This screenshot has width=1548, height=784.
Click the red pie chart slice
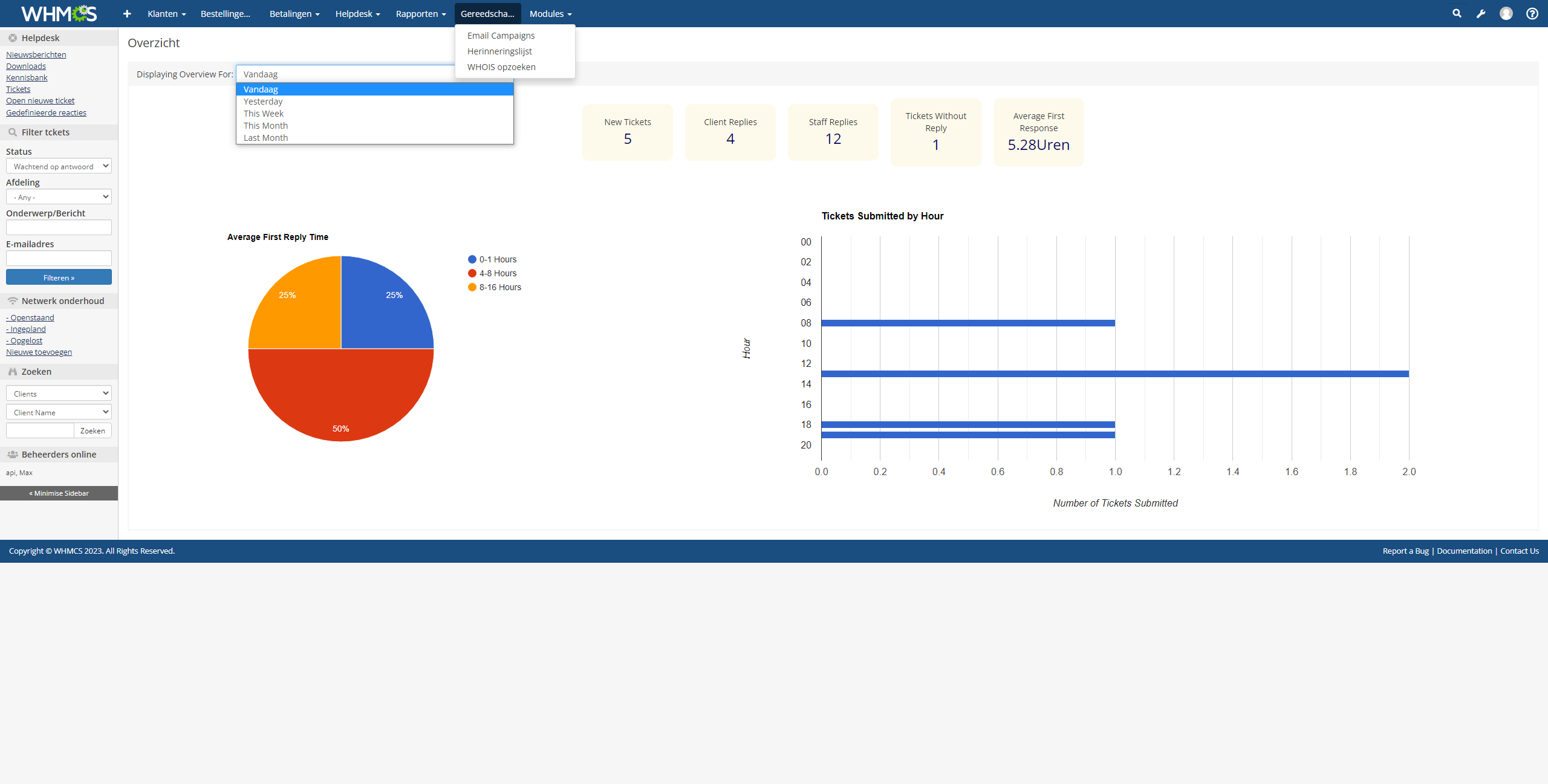point(340,393)
